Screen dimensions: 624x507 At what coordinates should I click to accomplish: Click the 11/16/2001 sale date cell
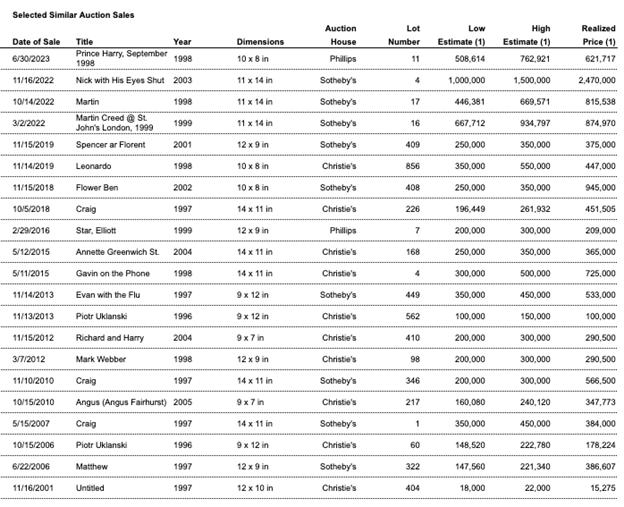[x=34, y=488]
